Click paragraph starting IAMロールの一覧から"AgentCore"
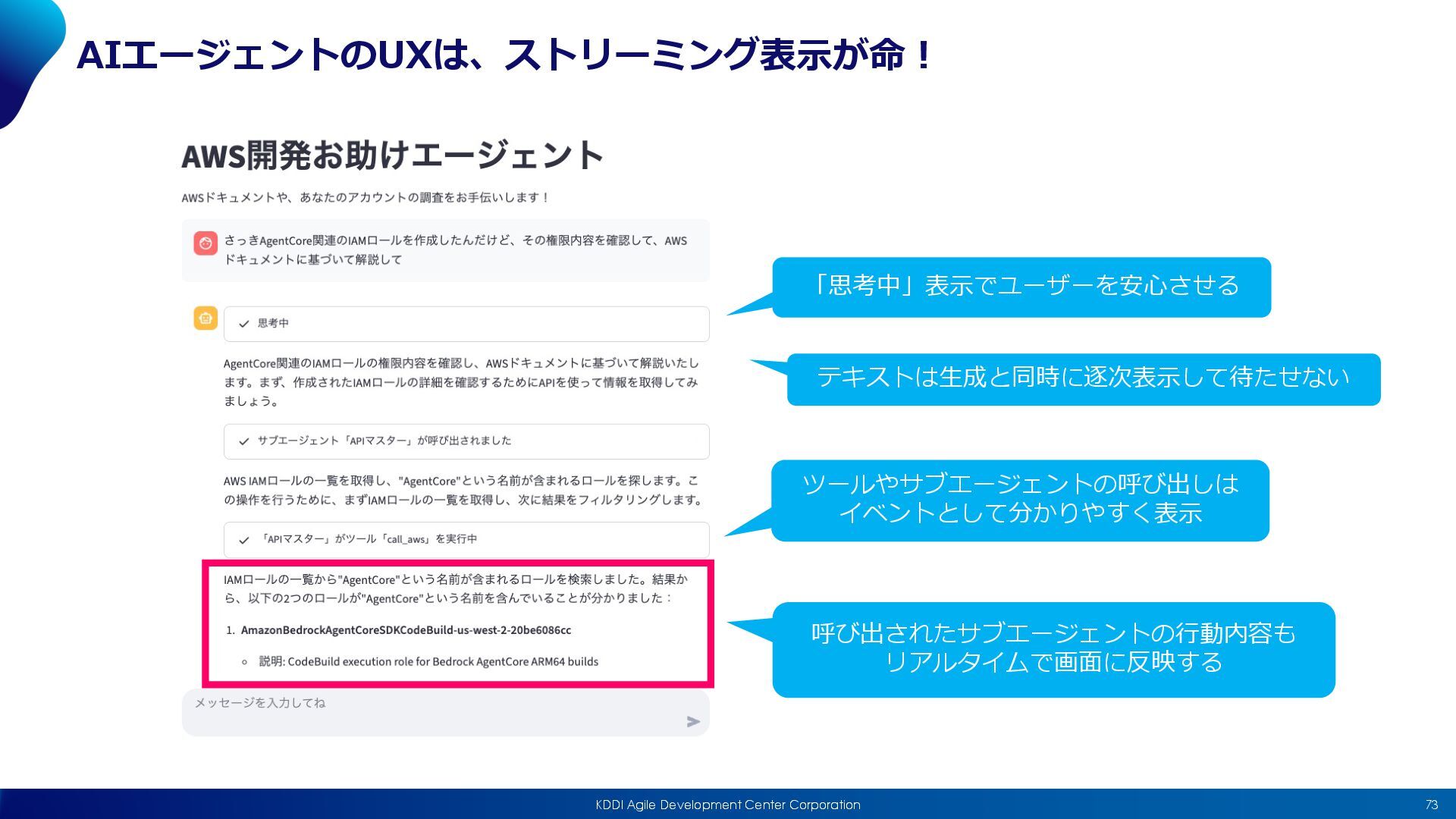This screenshot has height=819, width=1456. pos(456,589)
